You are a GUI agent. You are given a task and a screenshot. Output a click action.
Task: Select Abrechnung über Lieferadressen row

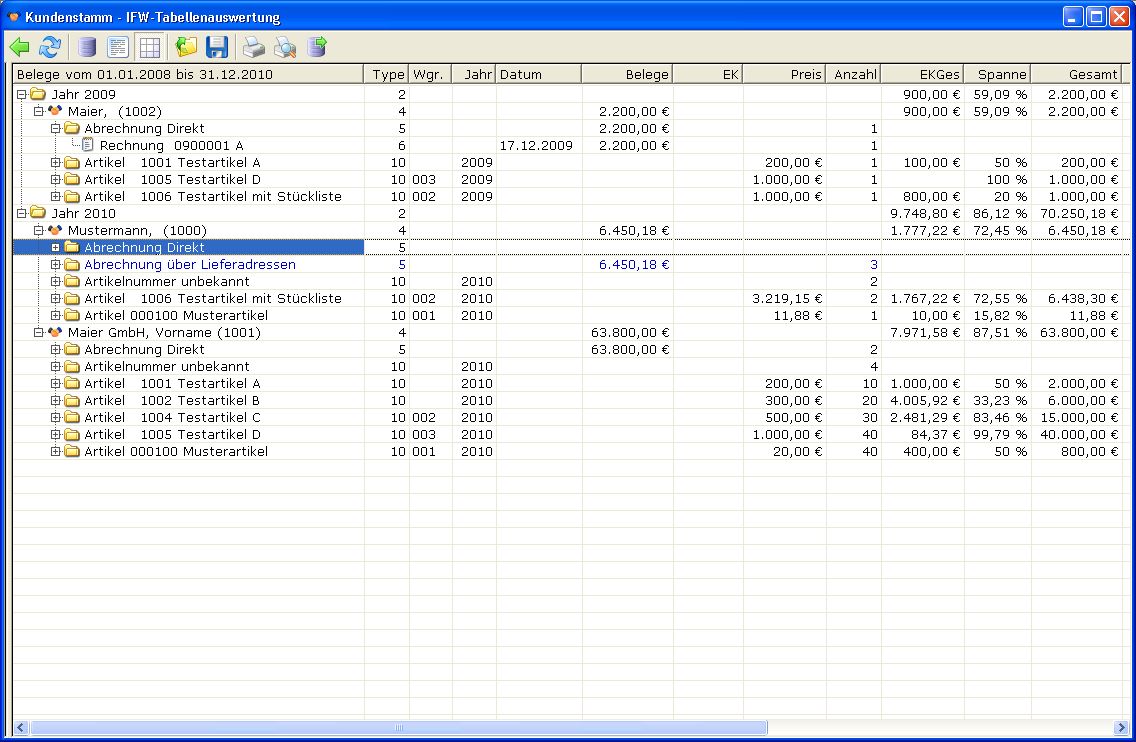189,265
